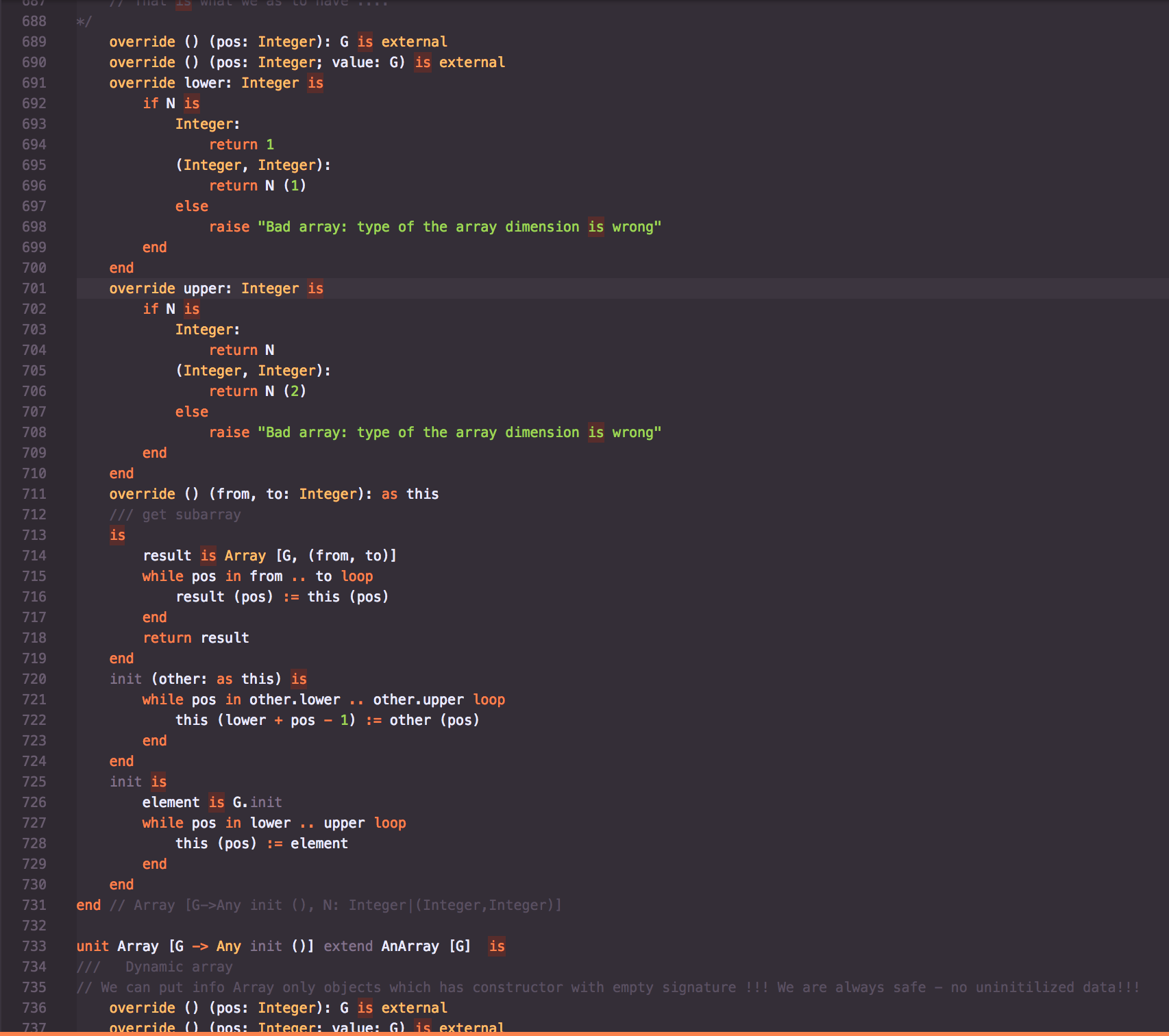Viewport: 1169px width, 1036px height.
Task: Click line number 701 in the gutter
Action: point(34,288)
